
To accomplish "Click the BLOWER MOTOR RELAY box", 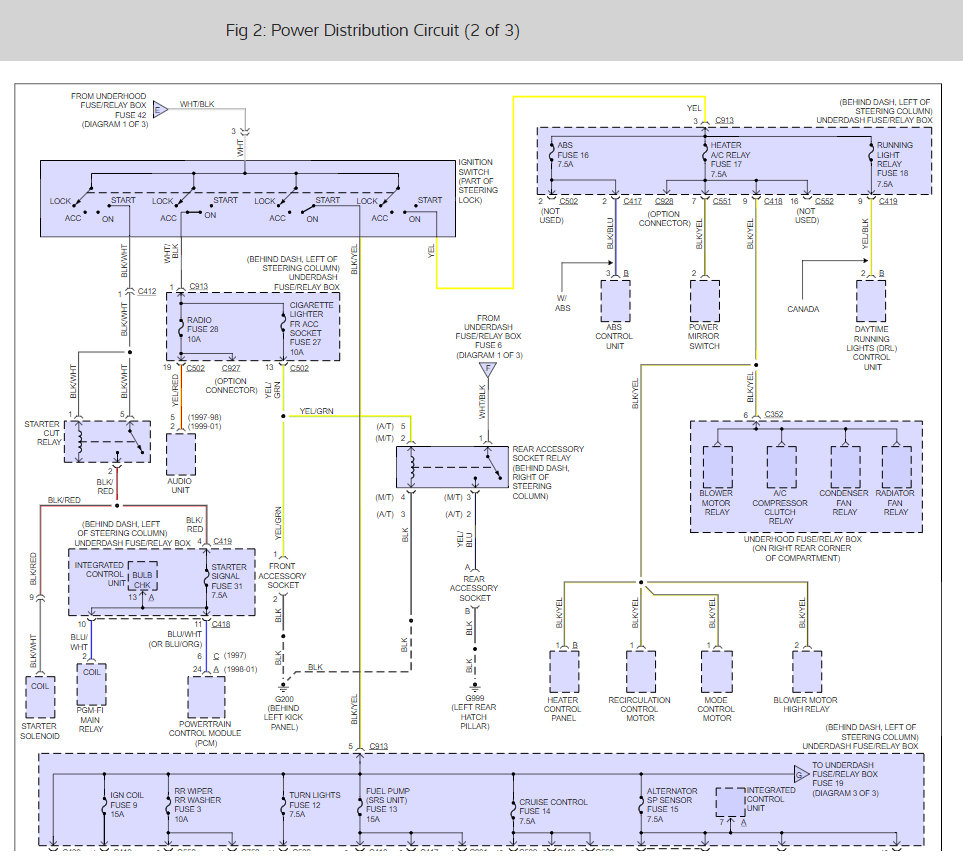I will 718,467.
